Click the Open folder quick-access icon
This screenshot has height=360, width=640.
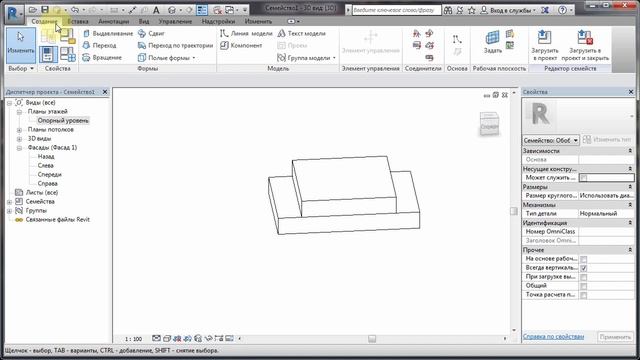coord(33,9)
